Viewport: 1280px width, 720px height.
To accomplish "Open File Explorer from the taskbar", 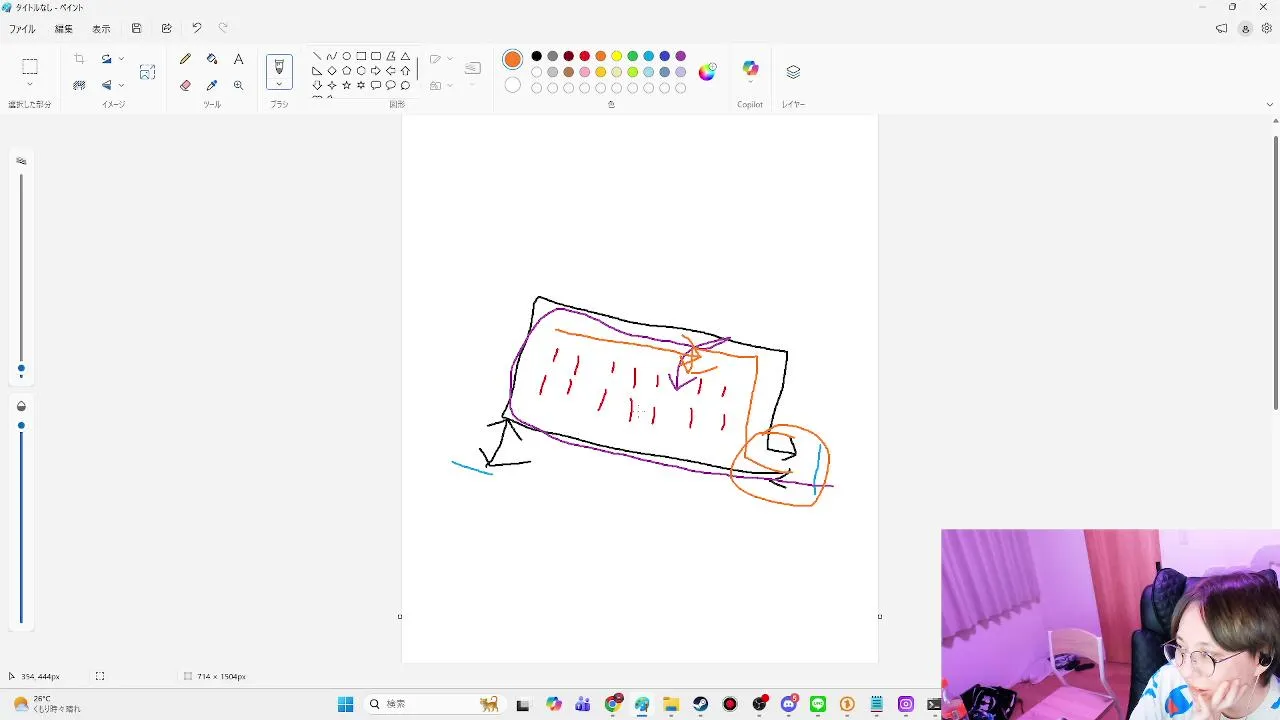I will click(x=671, y=704).
